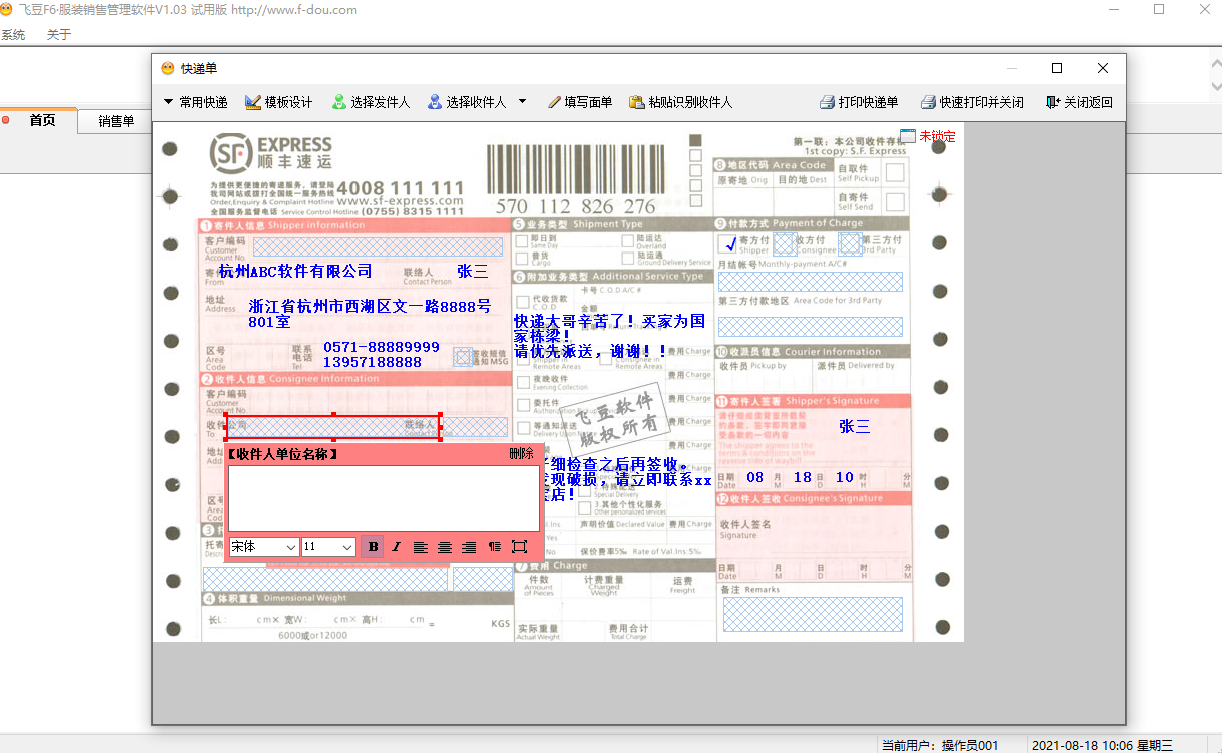Select the message 快递大哥辛苦了
Screen dimensions: 1222x753
[610, 337]
